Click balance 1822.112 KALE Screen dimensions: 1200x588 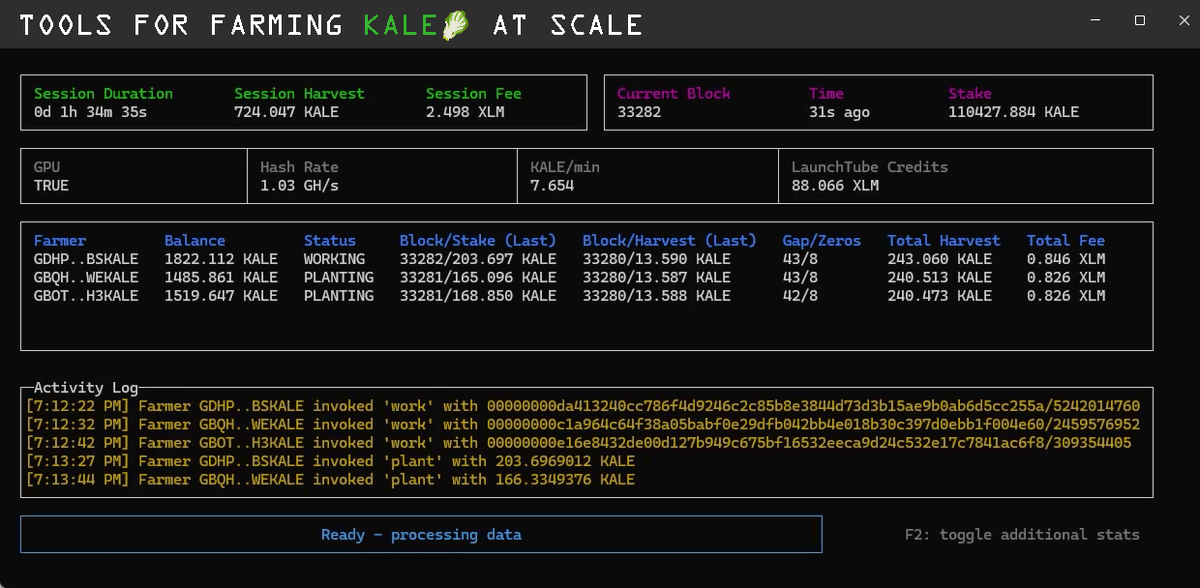(221, 259)
